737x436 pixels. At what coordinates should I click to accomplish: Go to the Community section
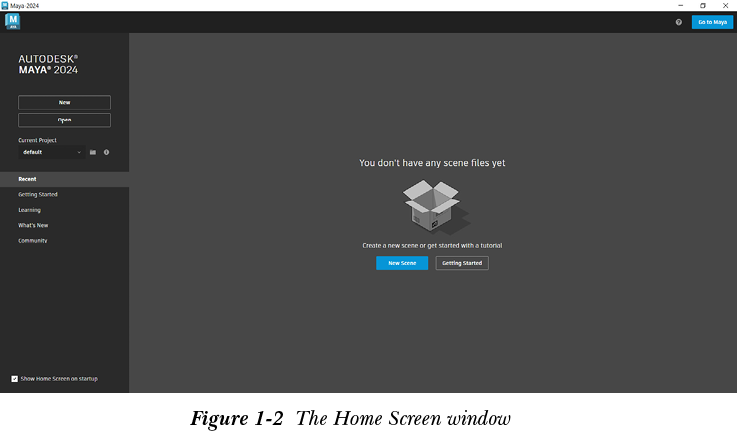32,241
